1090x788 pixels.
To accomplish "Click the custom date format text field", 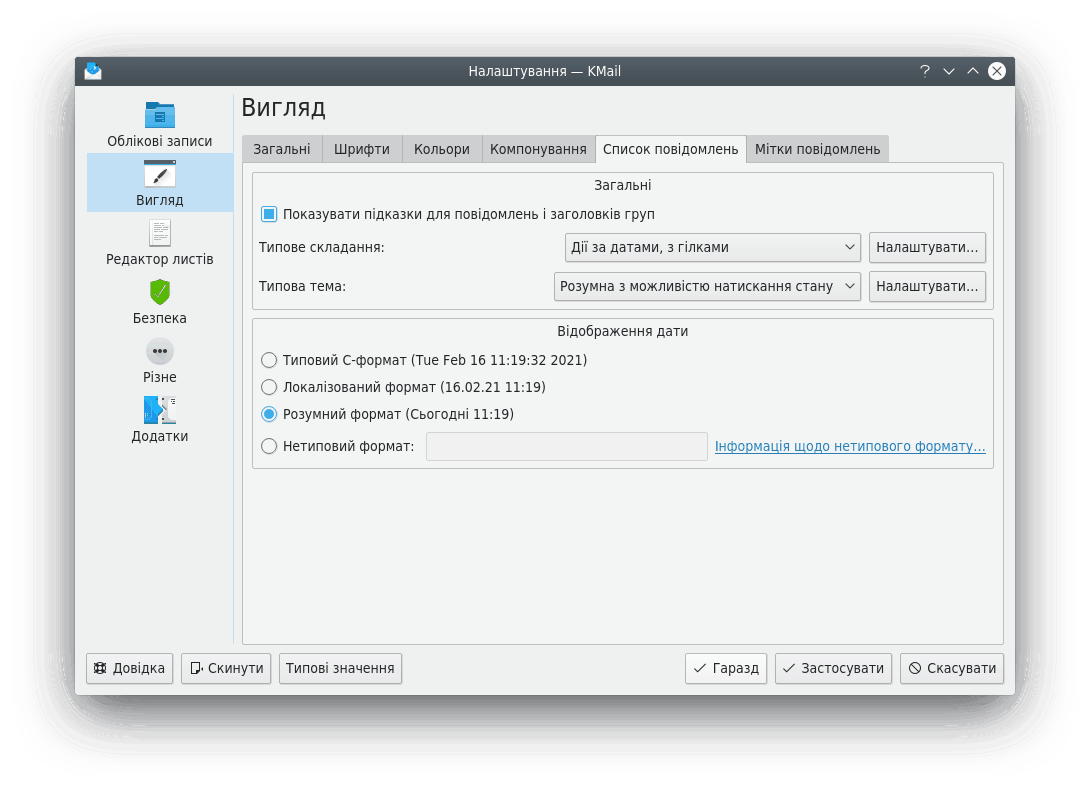I will tap(566, 446).
